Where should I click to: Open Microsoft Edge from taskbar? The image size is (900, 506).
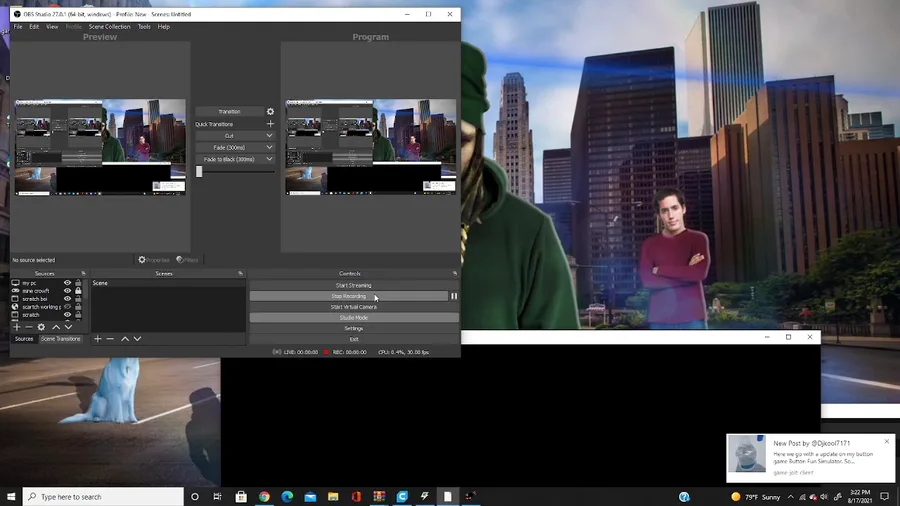287,497
